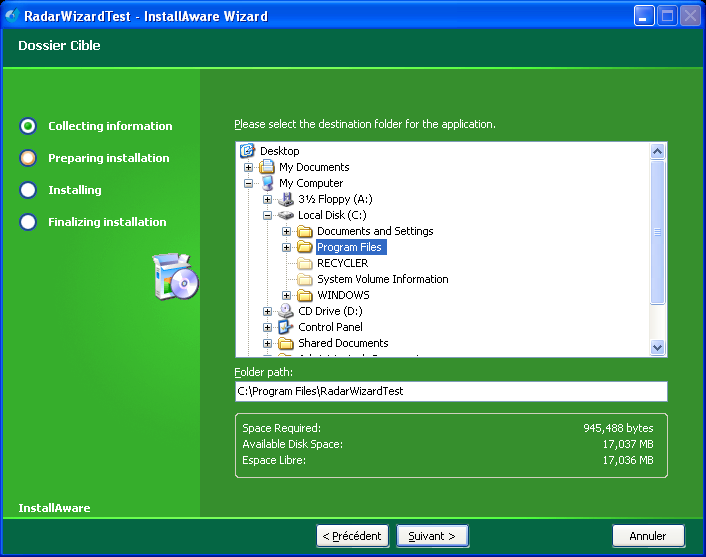Expand the CD Drive (D:) node
This screenshot has height=557, width=706.
(267, 312)
